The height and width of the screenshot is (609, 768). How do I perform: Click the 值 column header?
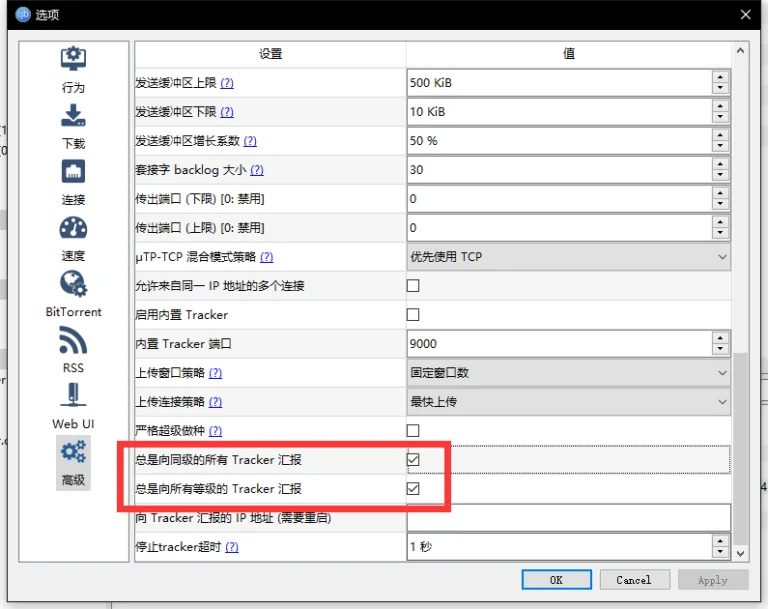tap(568, 54)
